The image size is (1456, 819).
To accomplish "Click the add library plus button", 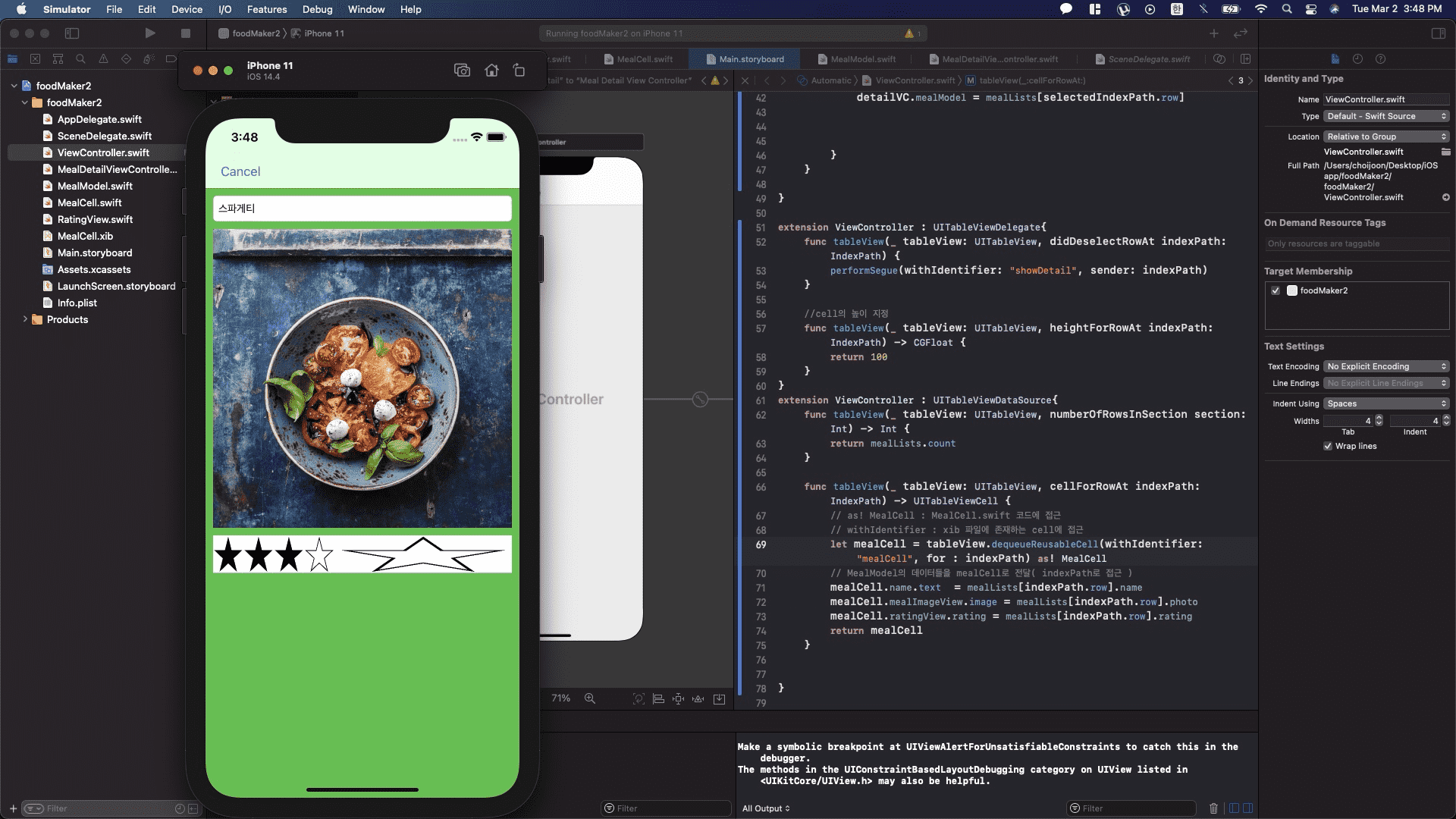I will [x=1214, y=33].
